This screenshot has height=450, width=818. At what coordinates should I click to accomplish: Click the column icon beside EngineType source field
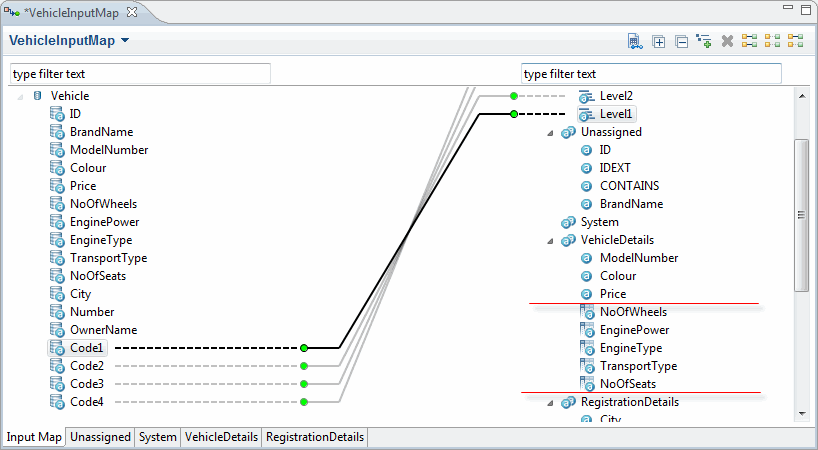click(x=57, y=240)
